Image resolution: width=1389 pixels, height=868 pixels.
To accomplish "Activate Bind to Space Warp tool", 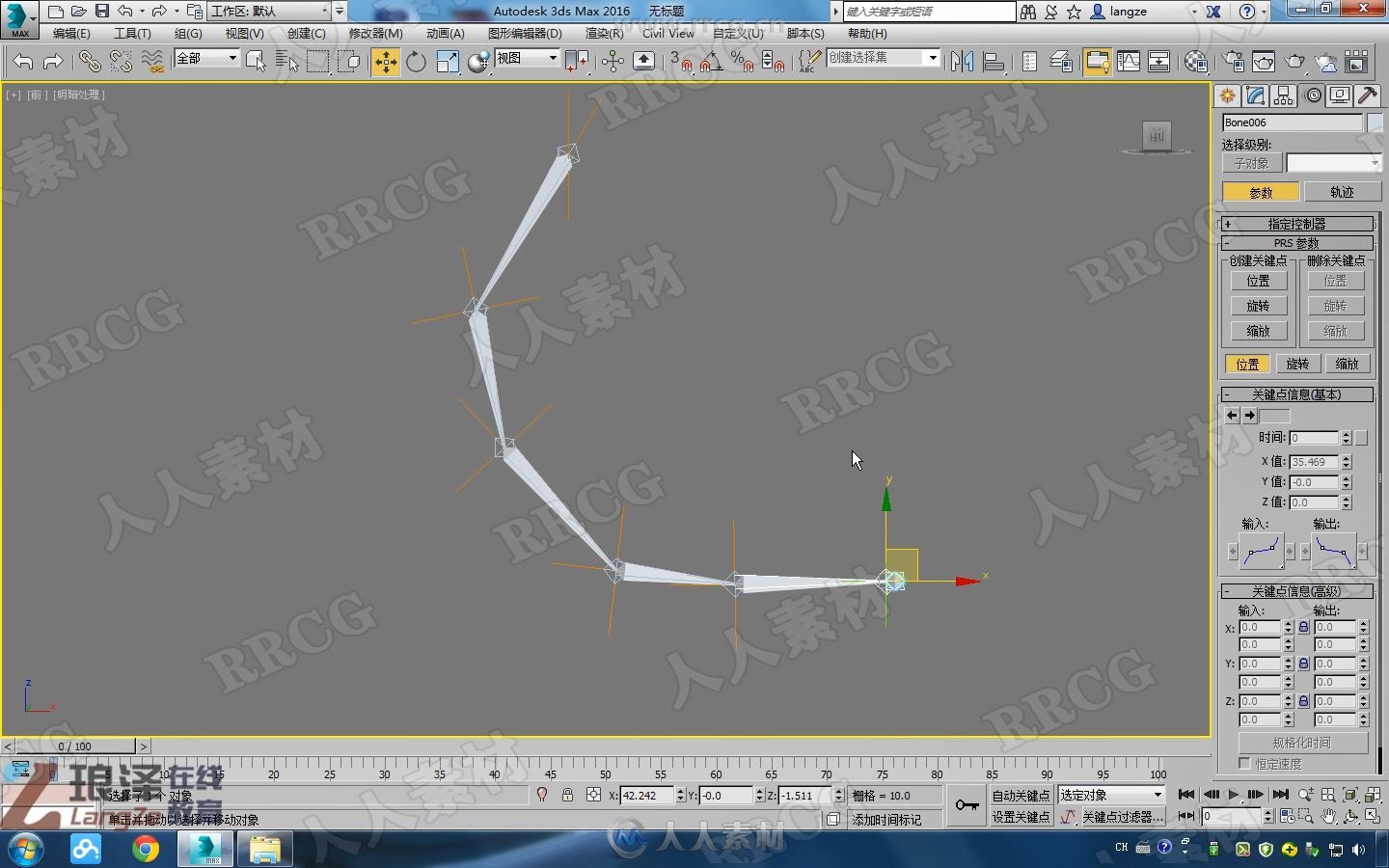I will [151, 62].
